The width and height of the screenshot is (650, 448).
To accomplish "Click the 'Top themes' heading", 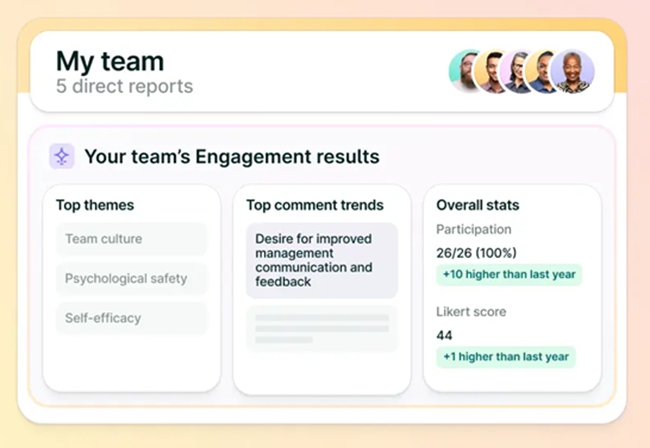I will pyautogui.click(x=95, y=205).
